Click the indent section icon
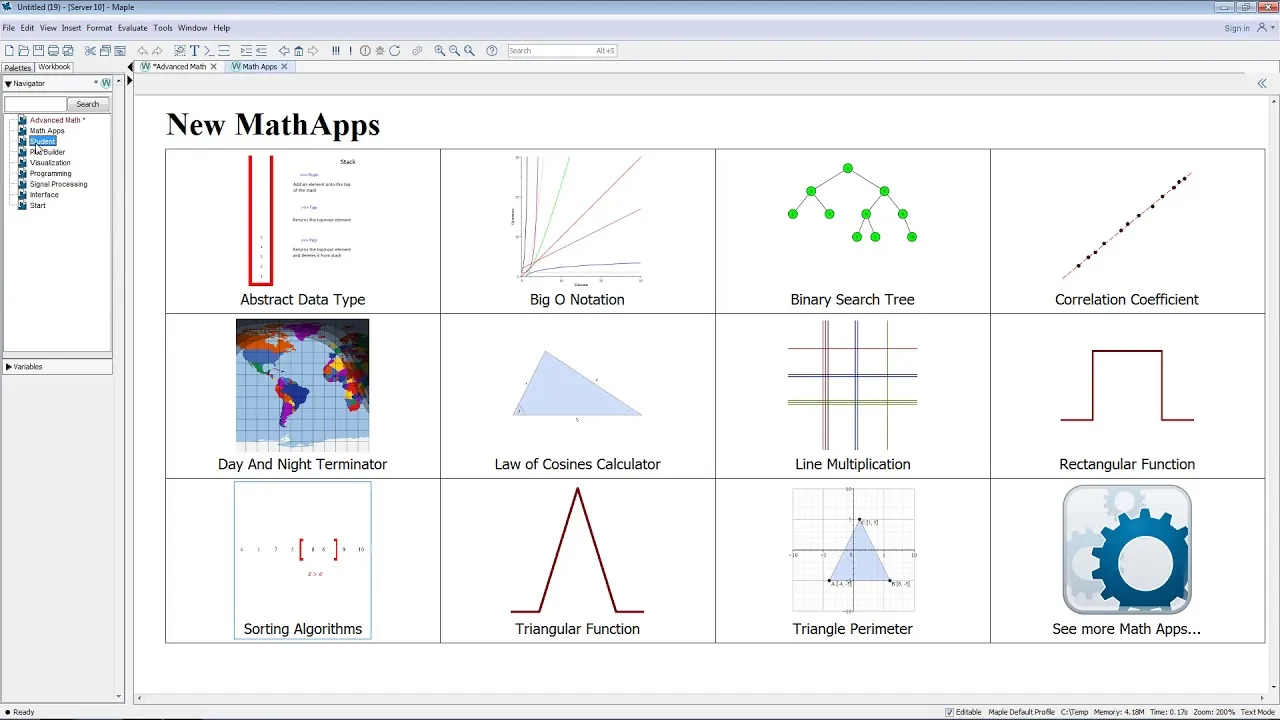Image resolution: width=1280 pixels, height=720 pixels. pyautogui.click(x=246, y=50)
